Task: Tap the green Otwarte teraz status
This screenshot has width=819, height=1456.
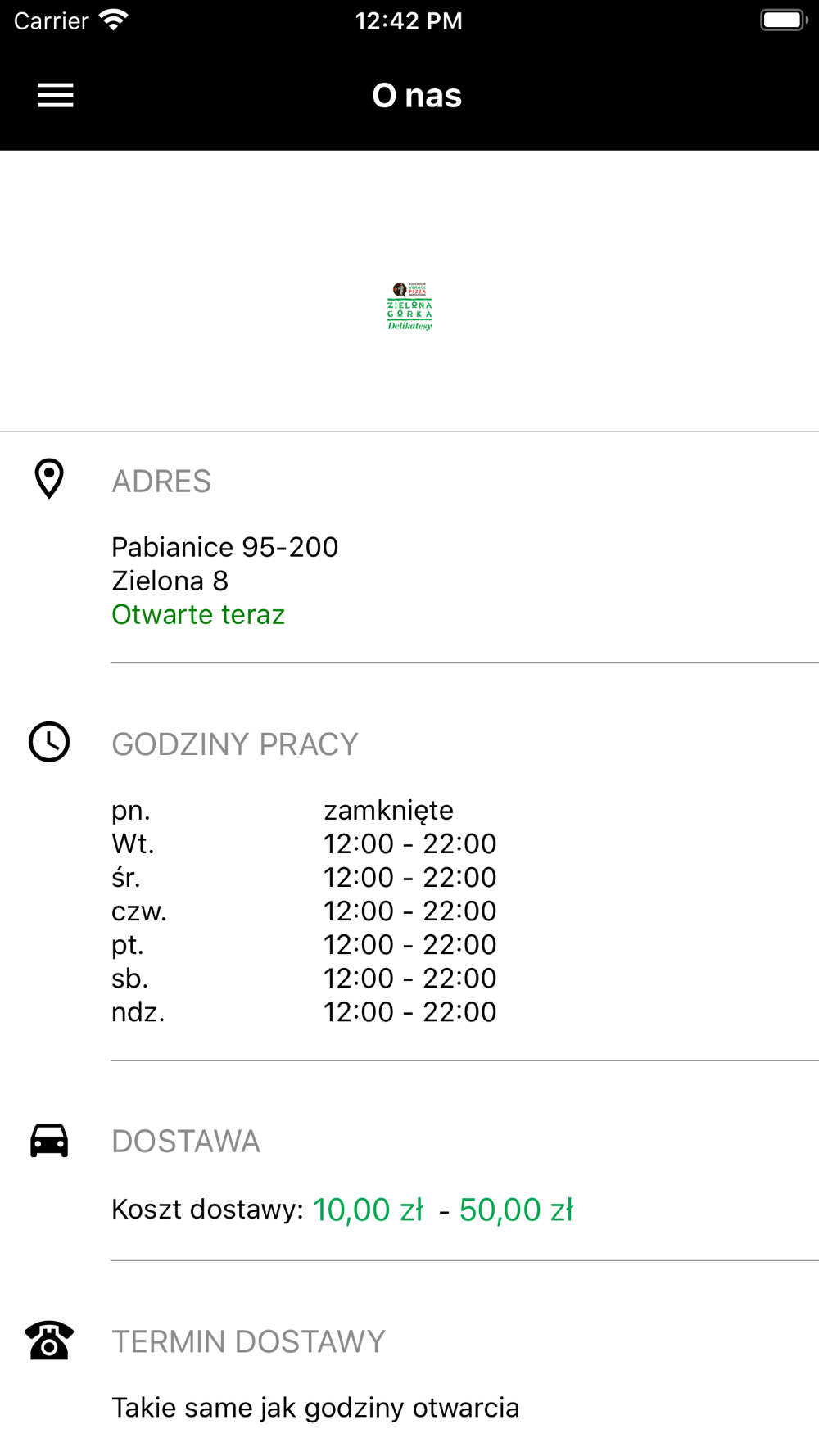Action: coord(198,614)
